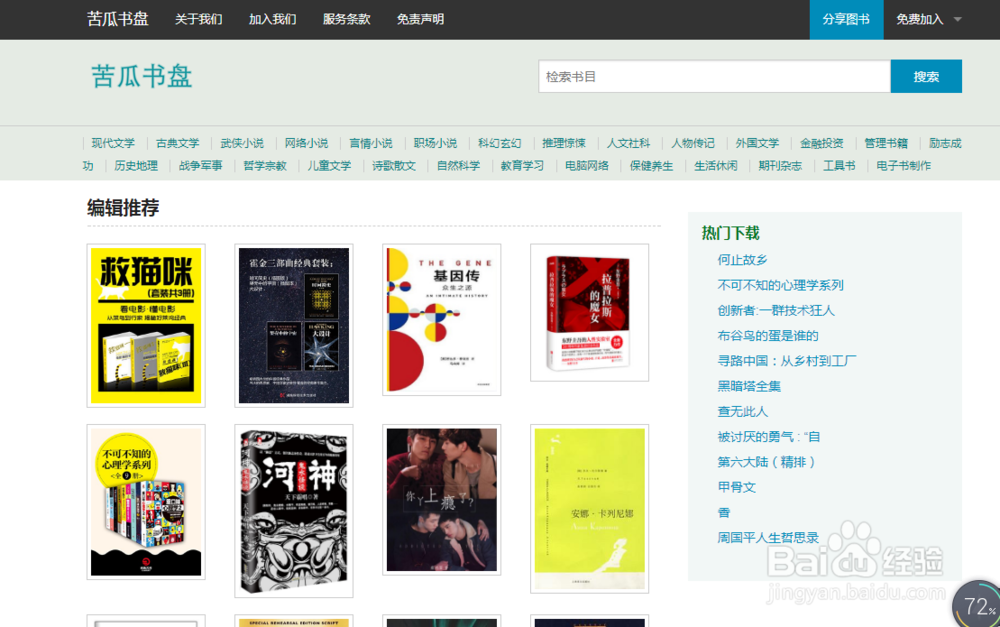The width and height of the screenshot is (1000, 627).
Task: Select the 加入我们 menu item
Action: click(271, 19)
